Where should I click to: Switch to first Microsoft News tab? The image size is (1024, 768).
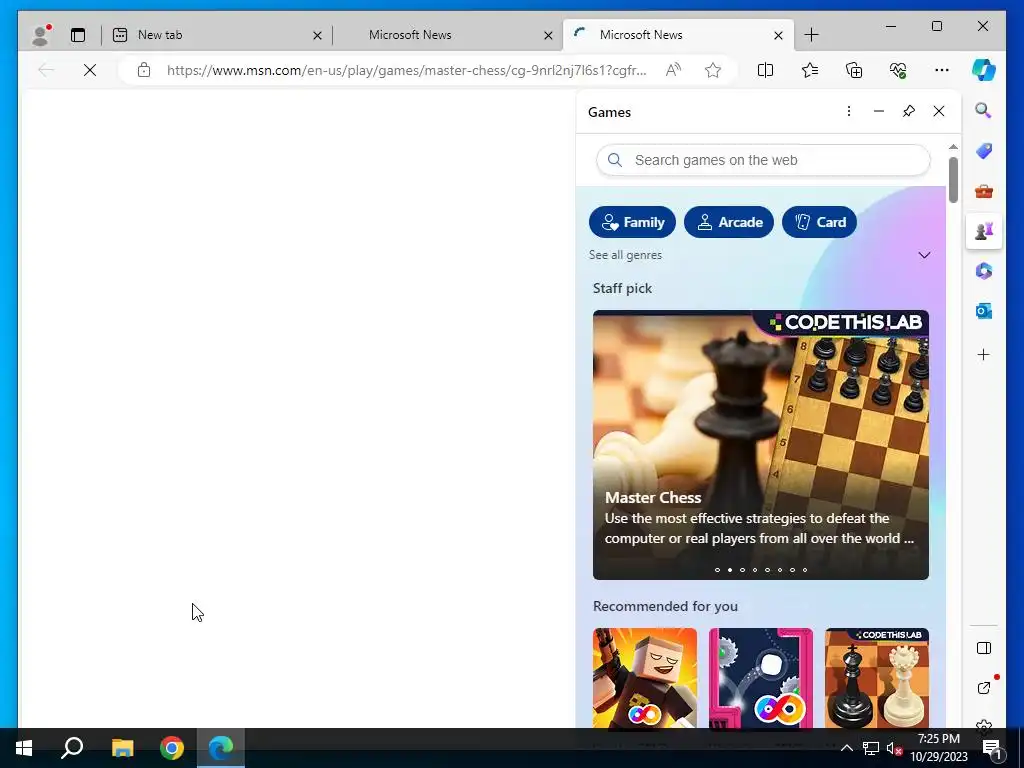[x=447, y=35]
